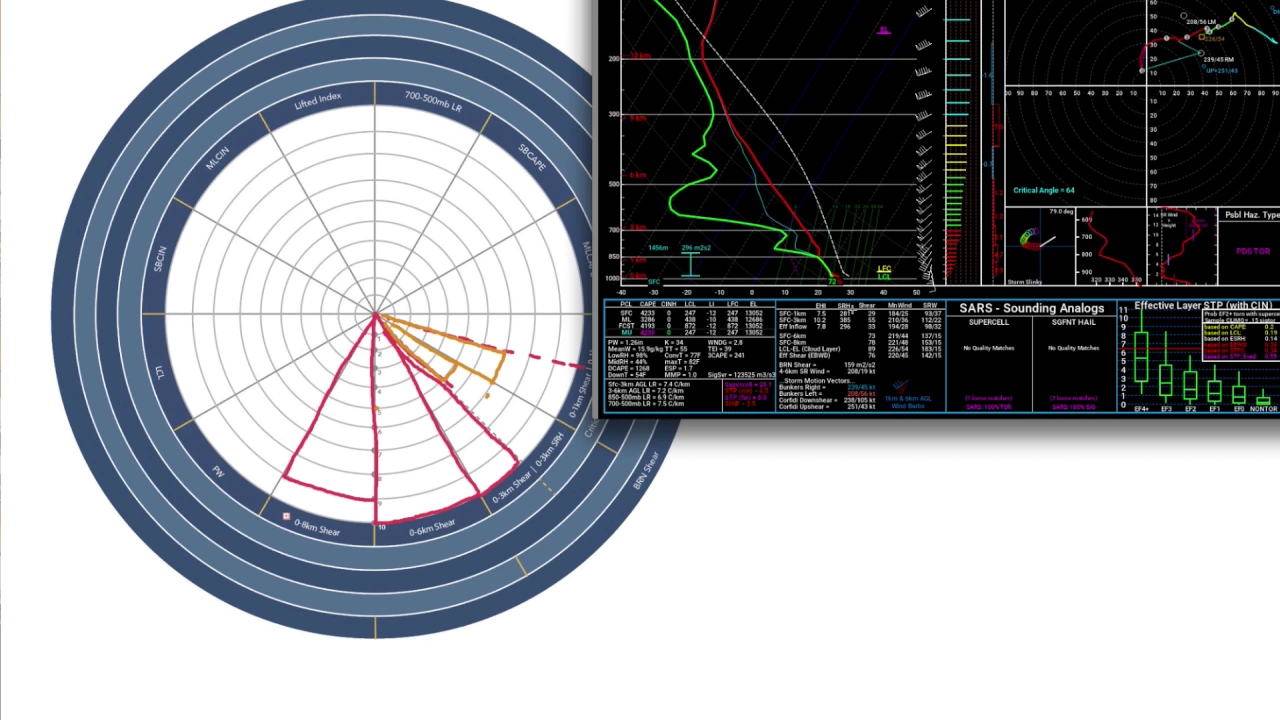Viewport: 1280px width, 720px height.
Task: Select the highlighted MU parcel row
Action: tap(692, 333)
